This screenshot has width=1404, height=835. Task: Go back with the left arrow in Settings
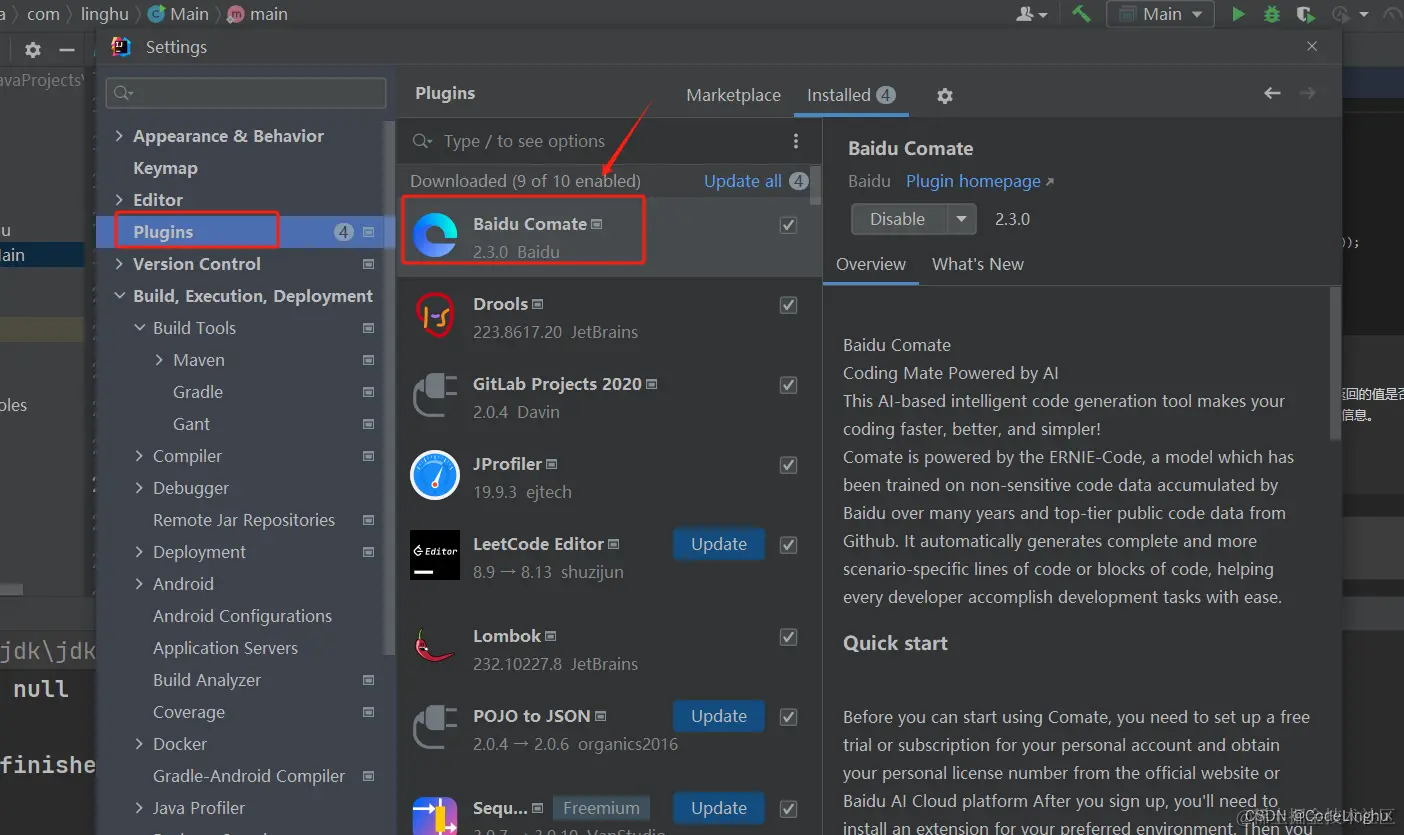(1272, 93)
